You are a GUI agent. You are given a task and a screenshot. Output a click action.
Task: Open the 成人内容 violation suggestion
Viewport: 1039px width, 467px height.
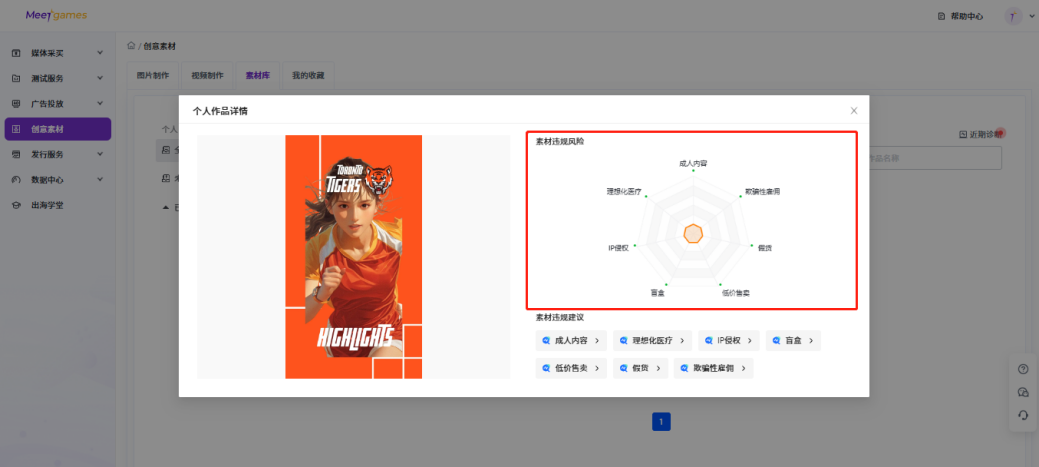pos(571,341)
